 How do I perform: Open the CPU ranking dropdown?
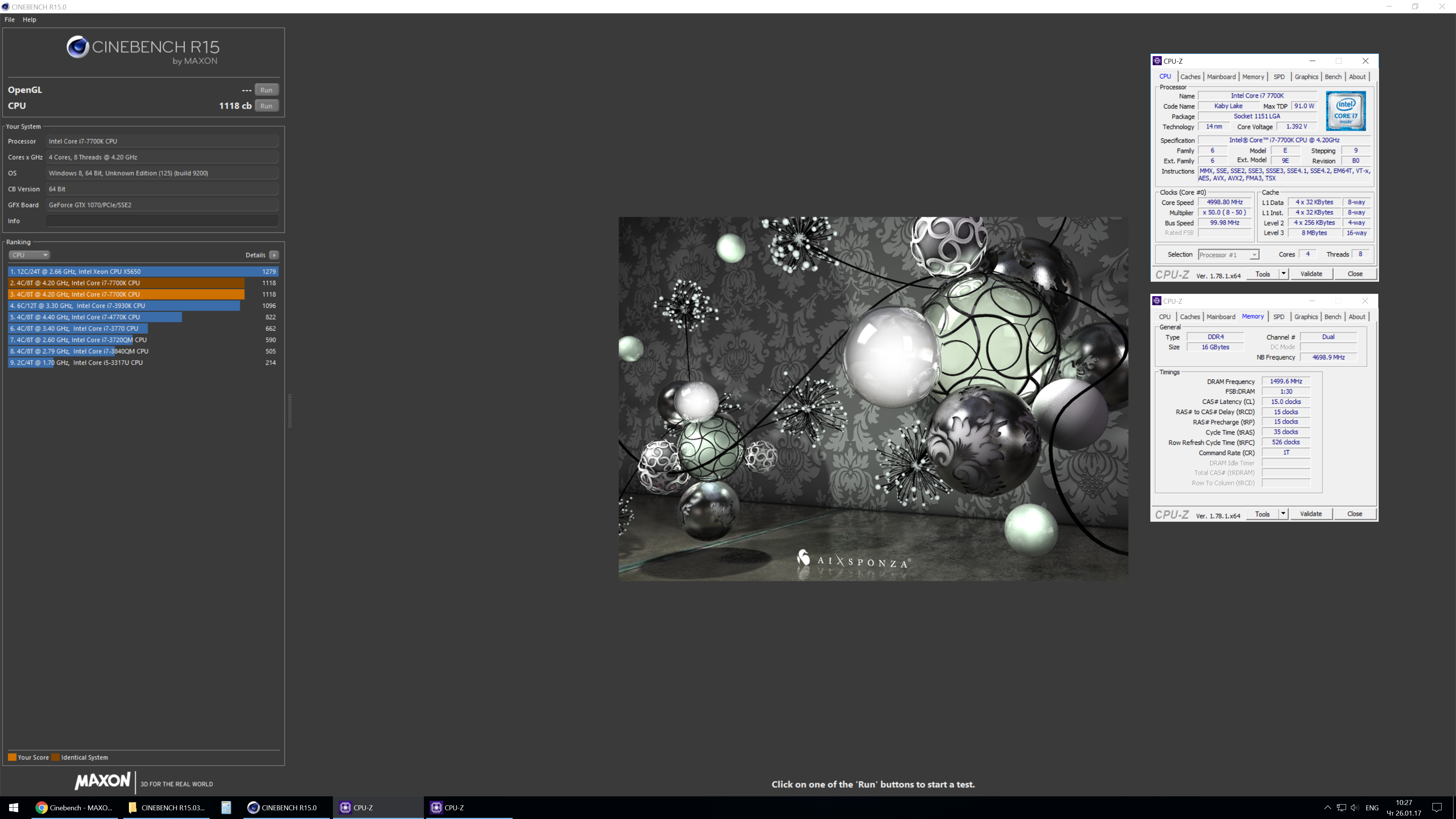point(29,255)
